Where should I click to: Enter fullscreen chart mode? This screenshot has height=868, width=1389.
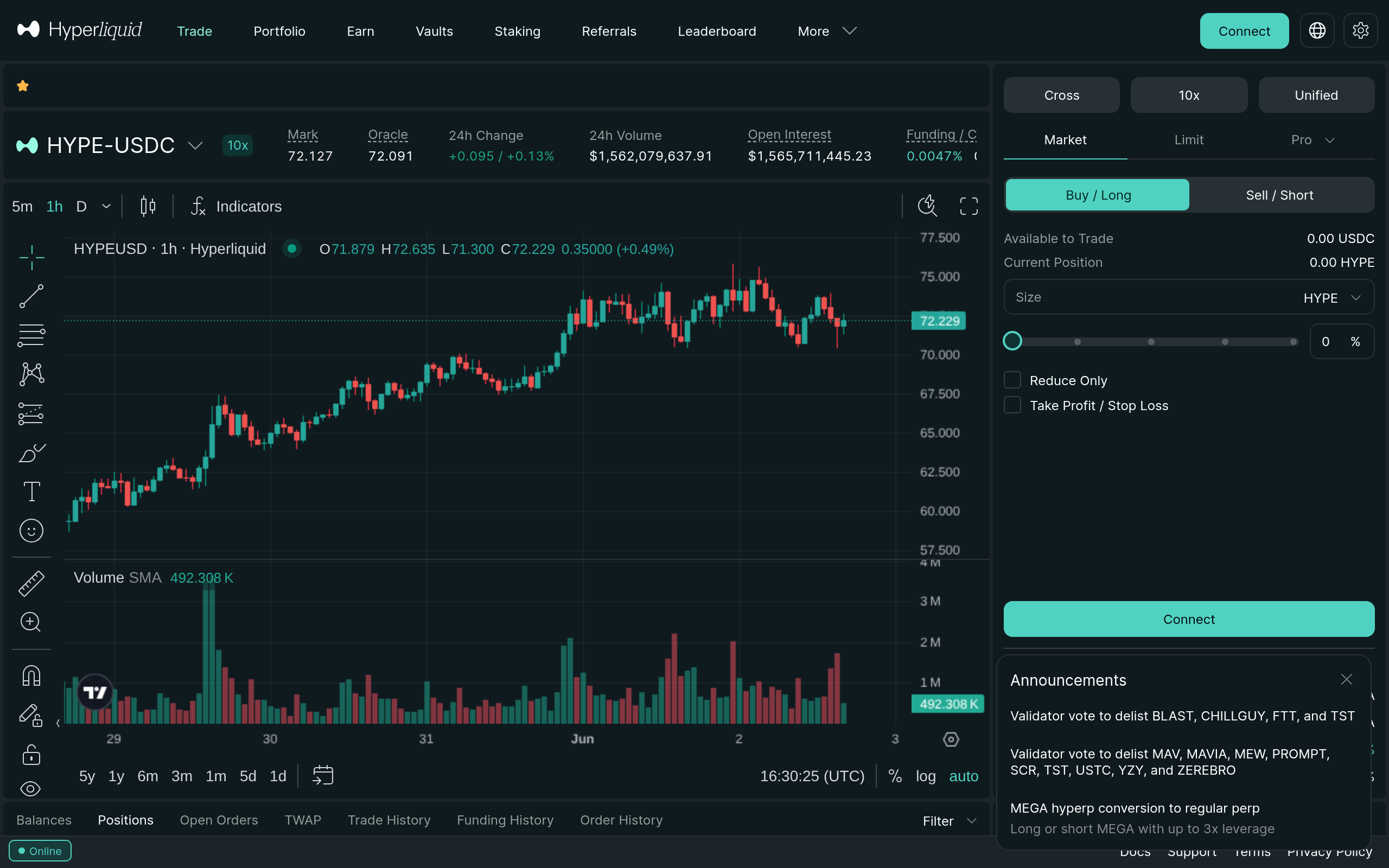[969, 206]
